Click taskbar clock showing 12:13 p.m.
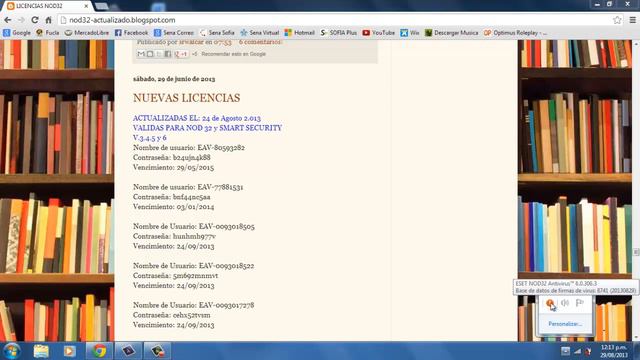Image resolution: width=640 pixels, height=360 pixels. (614, 351)
